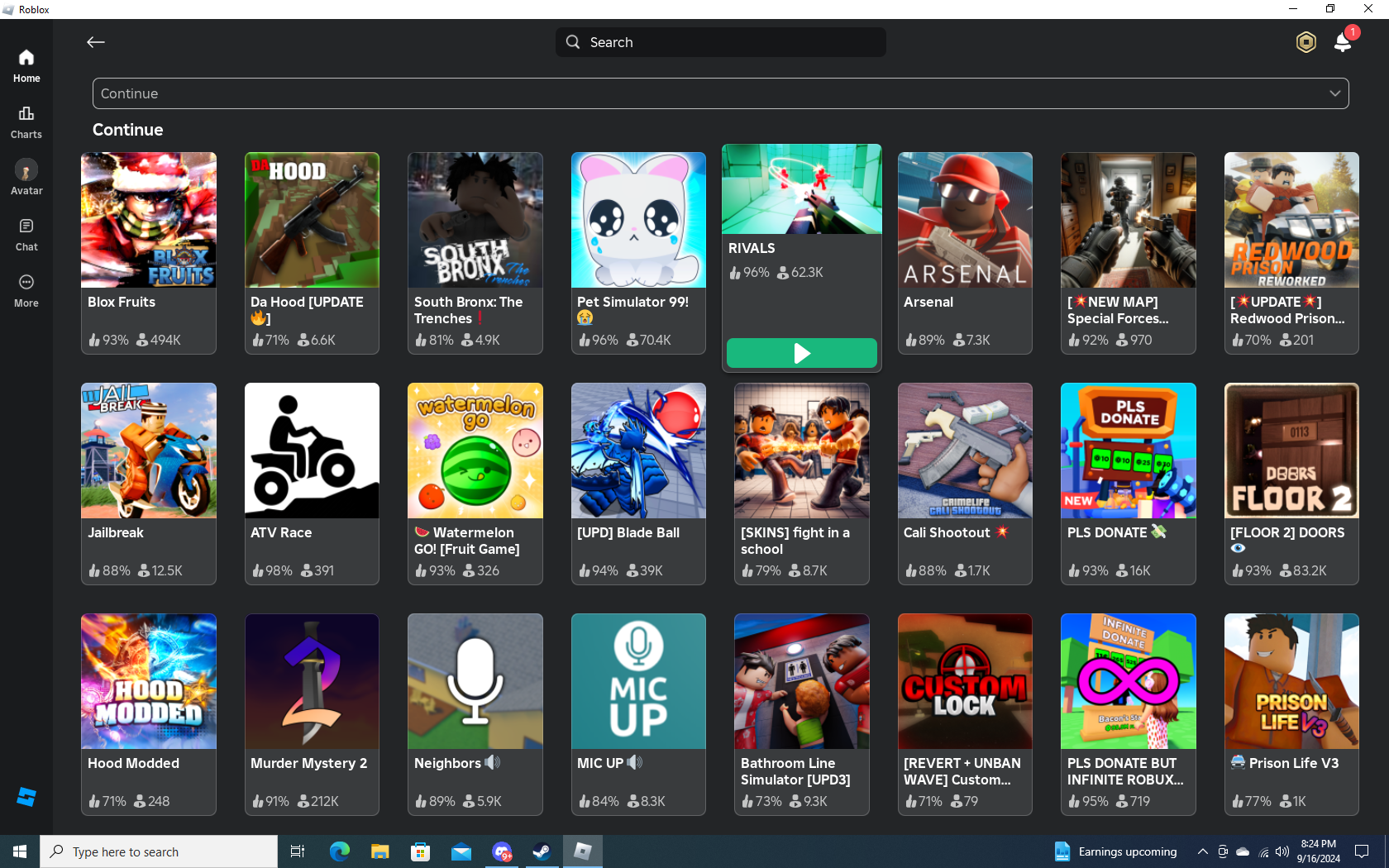Open ATV Race game thumbnail
The image size is (1389, 868).
click(312, 451)
